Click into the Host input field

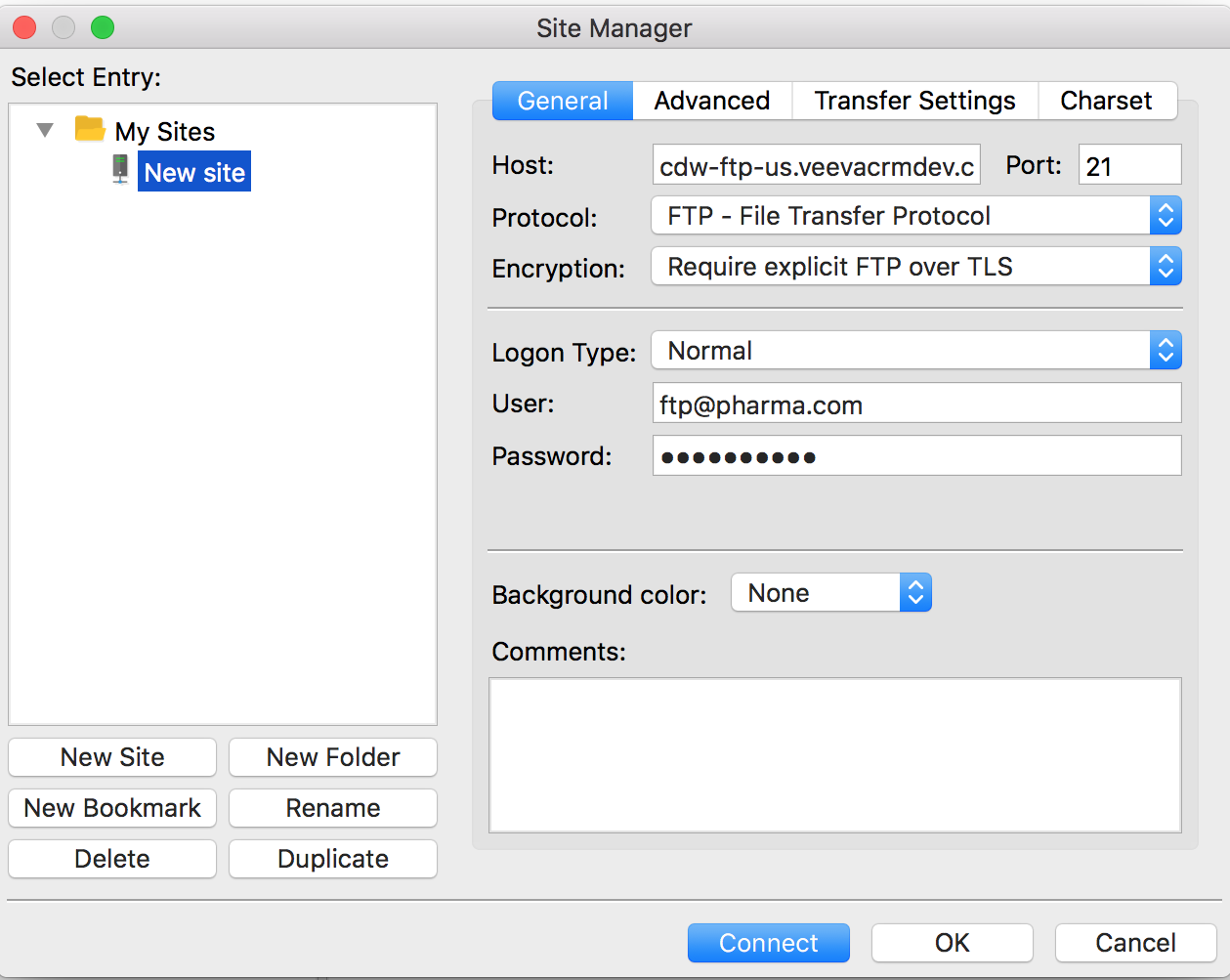816,166
